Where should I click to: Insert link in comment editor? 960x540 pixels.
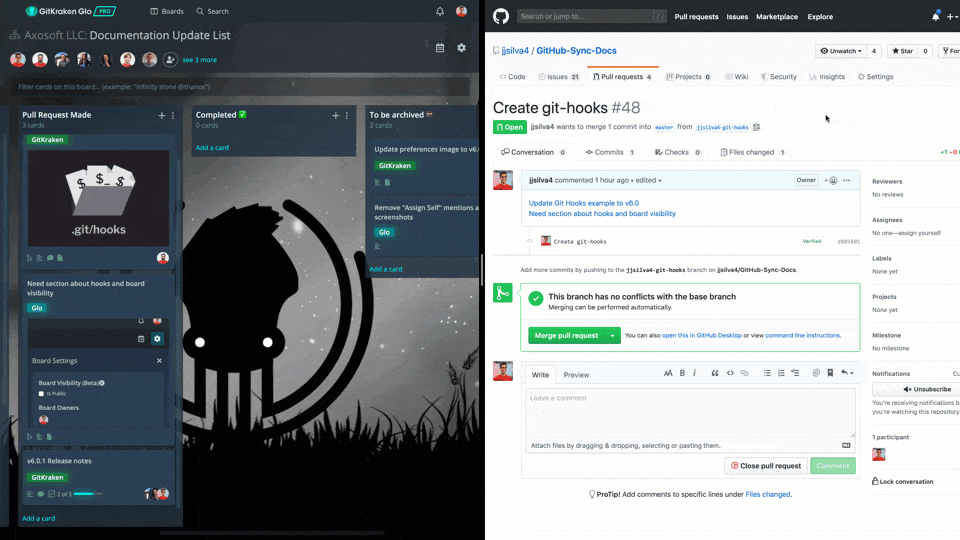pyautogui.click(x=744, y=373)
